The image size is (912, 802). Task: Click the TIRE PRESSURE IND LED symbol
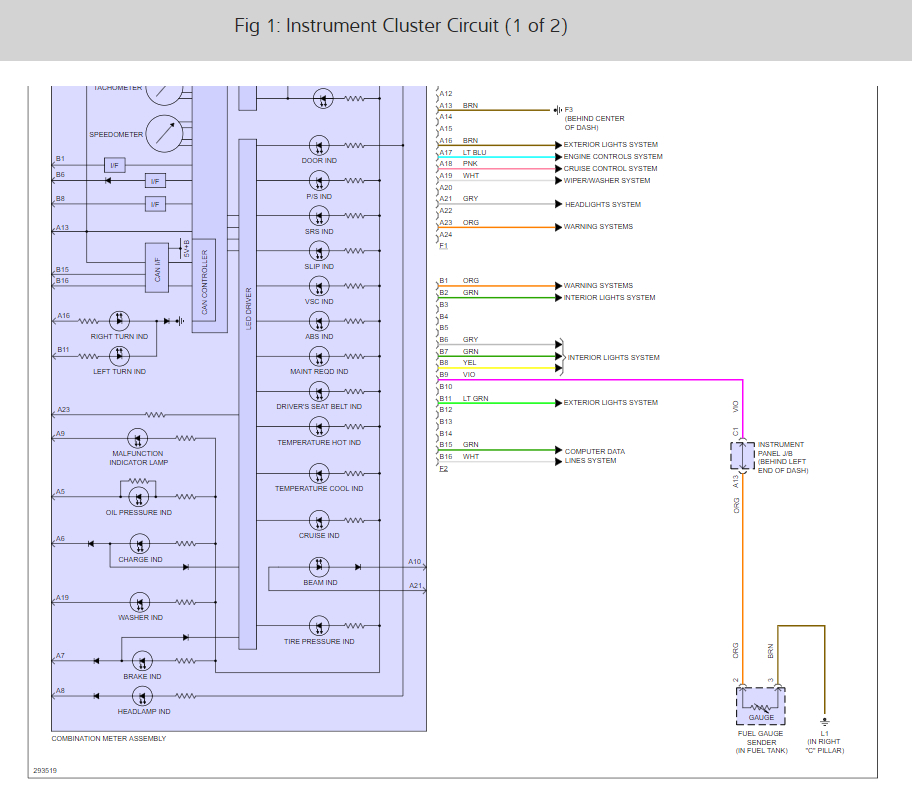click(319, 626)
